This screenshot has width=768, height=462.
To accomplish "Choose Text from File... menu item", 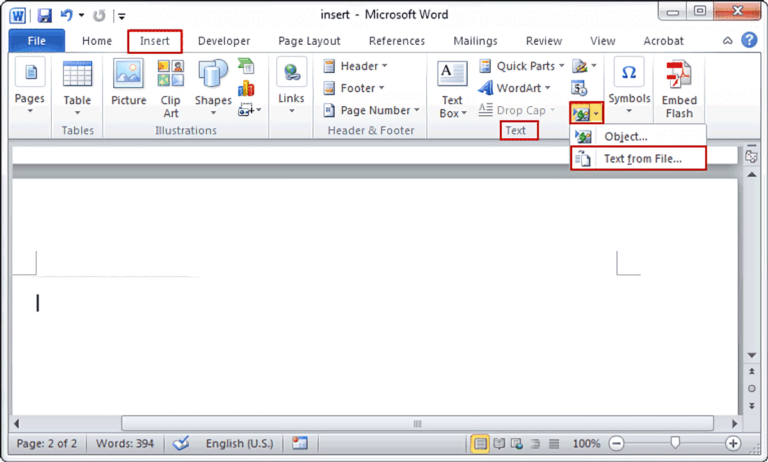I will pos(638,159).
